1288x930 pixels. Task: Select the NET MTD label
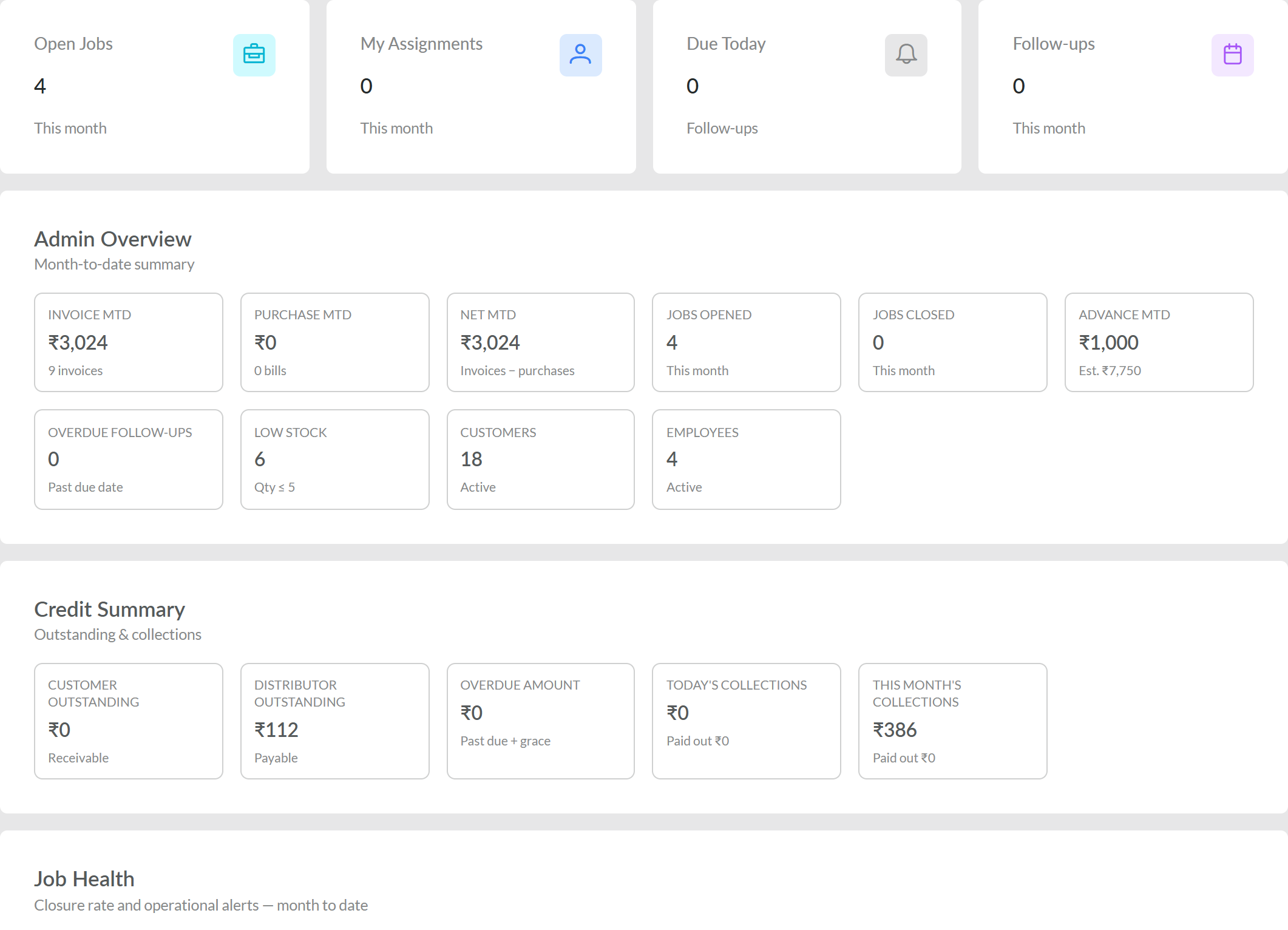(x=488, y=314)
